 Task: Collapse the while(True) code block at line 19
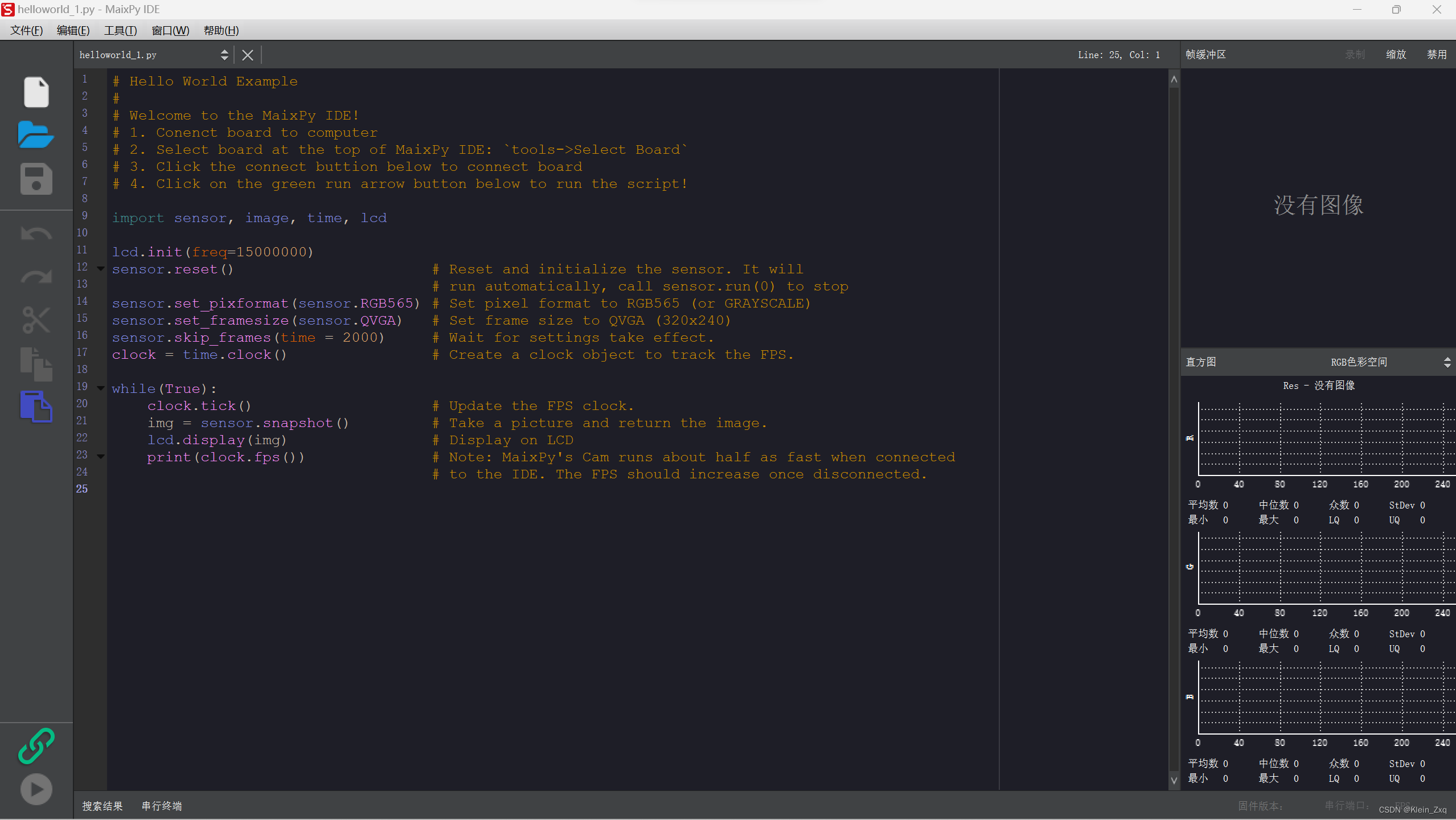(101, 388)
